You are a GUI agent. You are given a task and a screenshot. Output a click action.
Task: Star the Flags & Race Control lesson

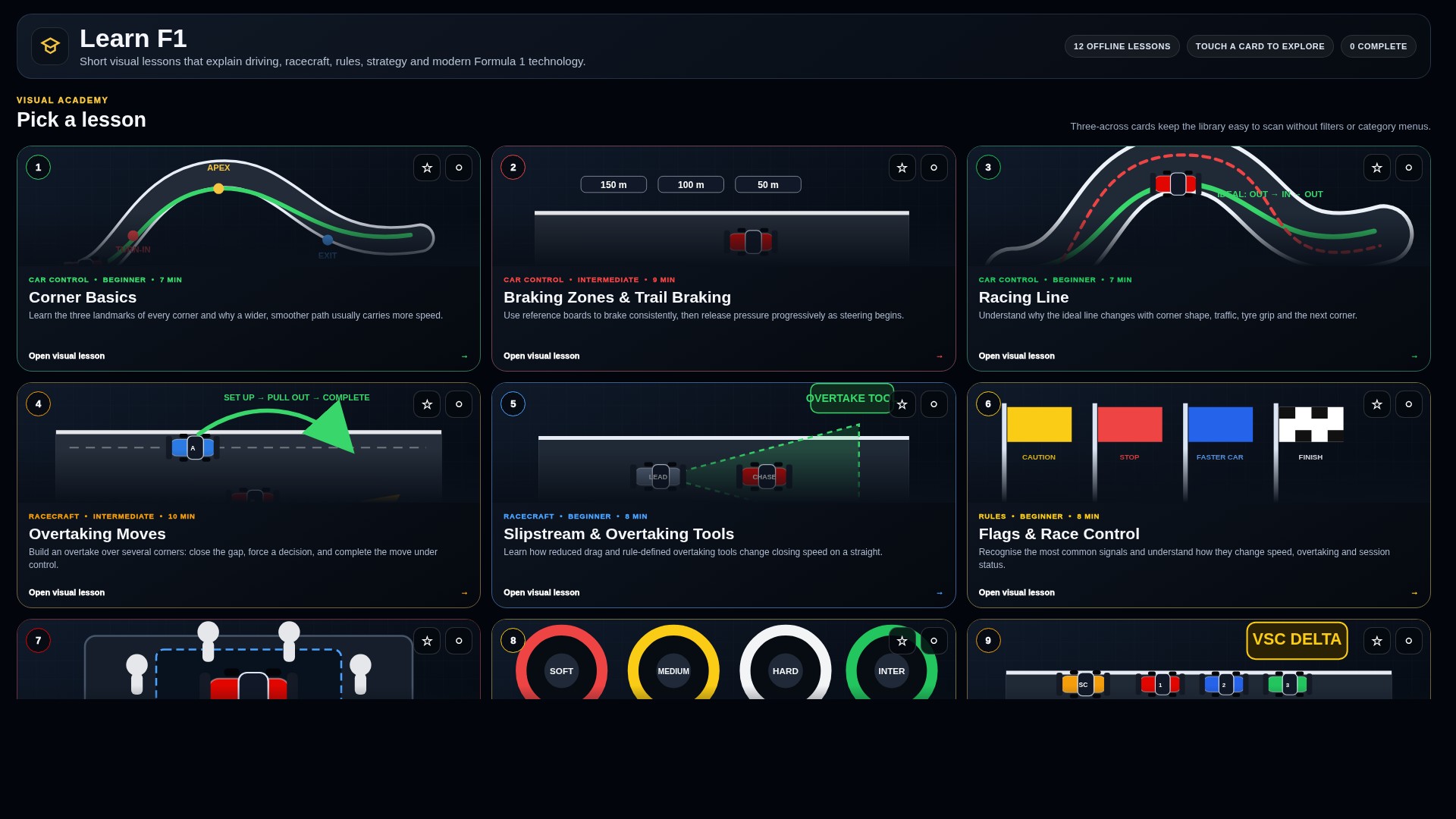click(x=1376, y=404)
